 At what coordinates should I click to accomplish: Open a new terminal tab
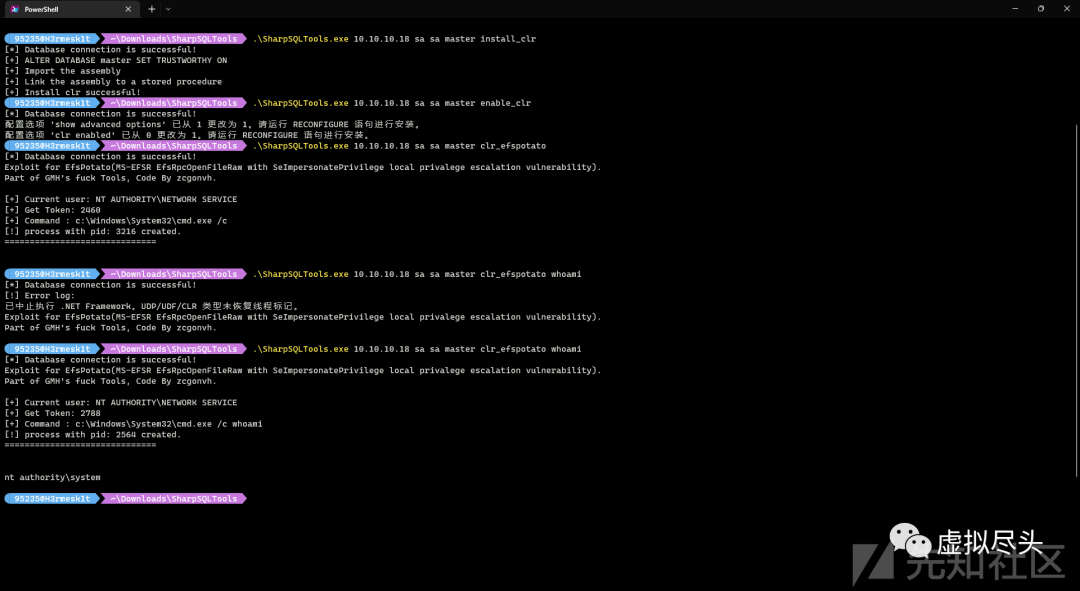coord(152,9)
